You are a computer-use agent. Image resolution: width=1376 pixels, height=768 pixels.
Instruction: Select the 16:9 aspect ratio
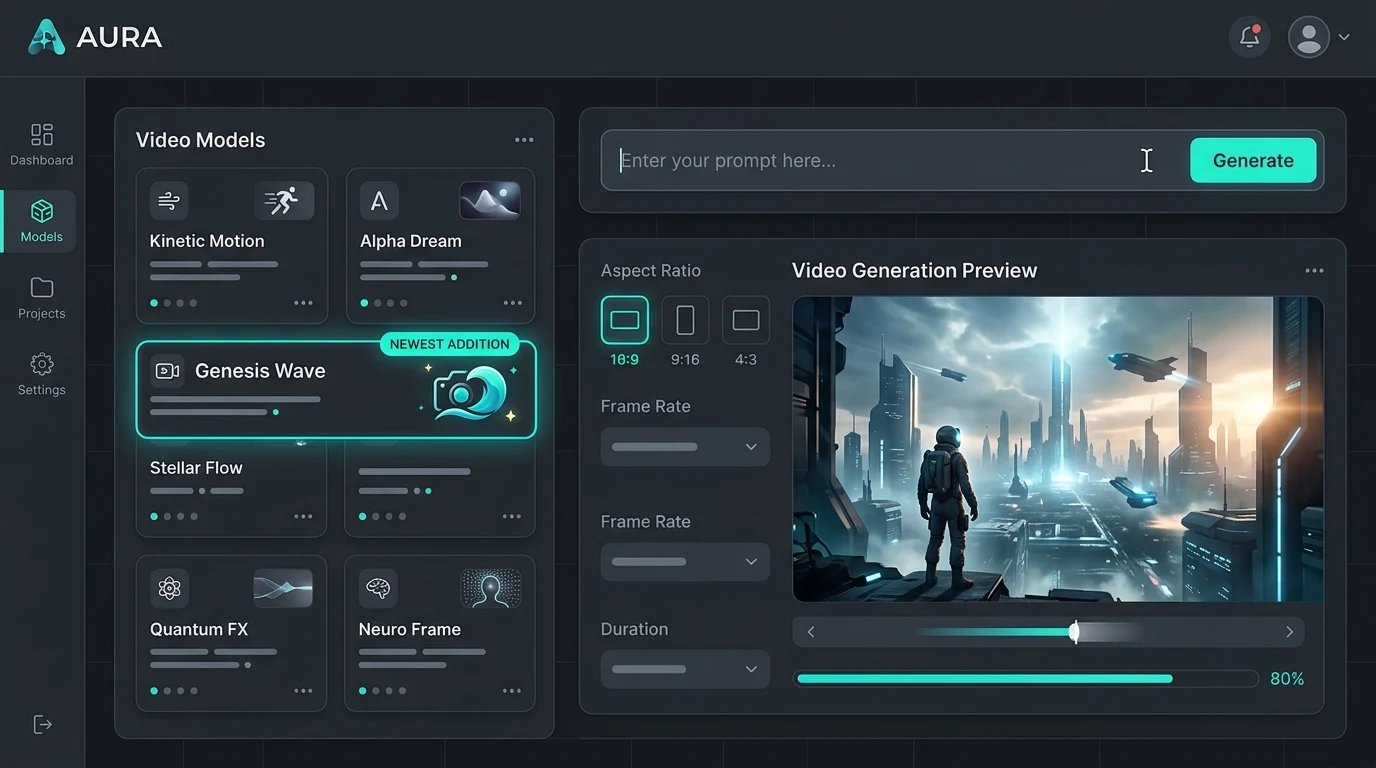pos(624,319)
